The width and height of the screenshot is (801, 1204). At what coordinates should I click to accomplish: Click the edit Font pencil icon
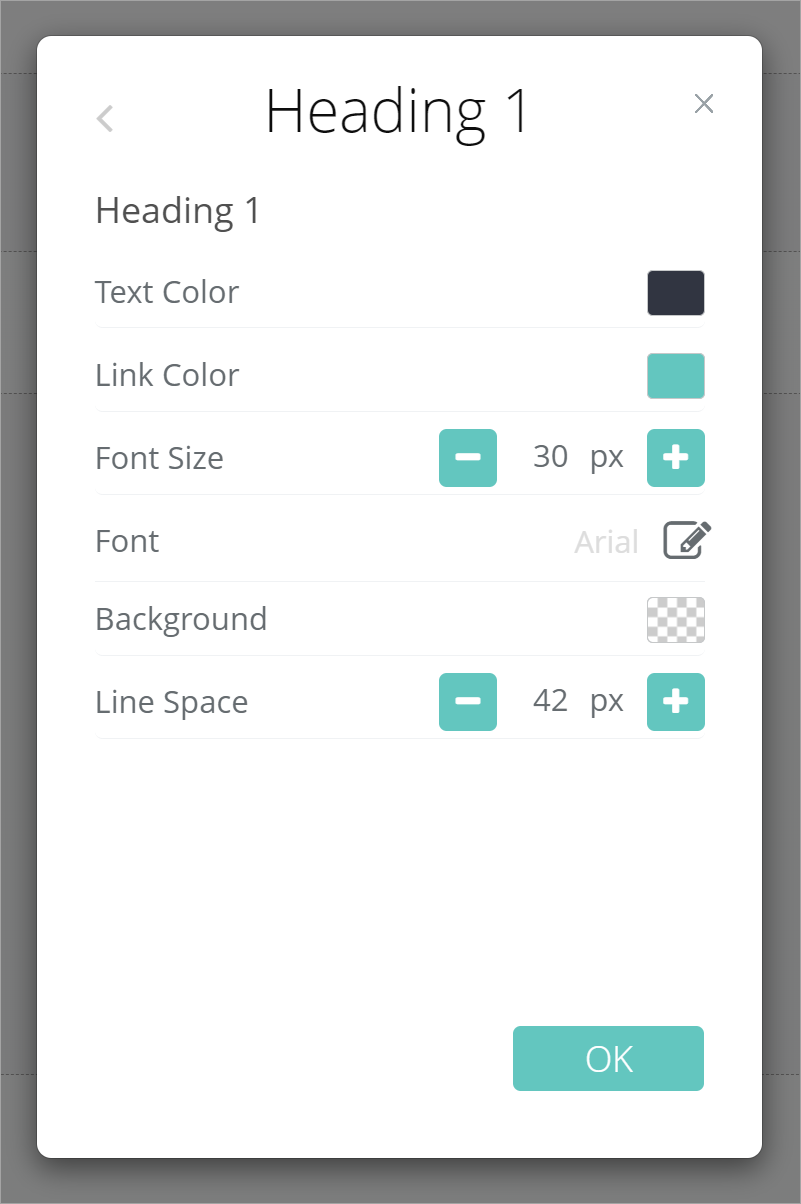[687, 541]
